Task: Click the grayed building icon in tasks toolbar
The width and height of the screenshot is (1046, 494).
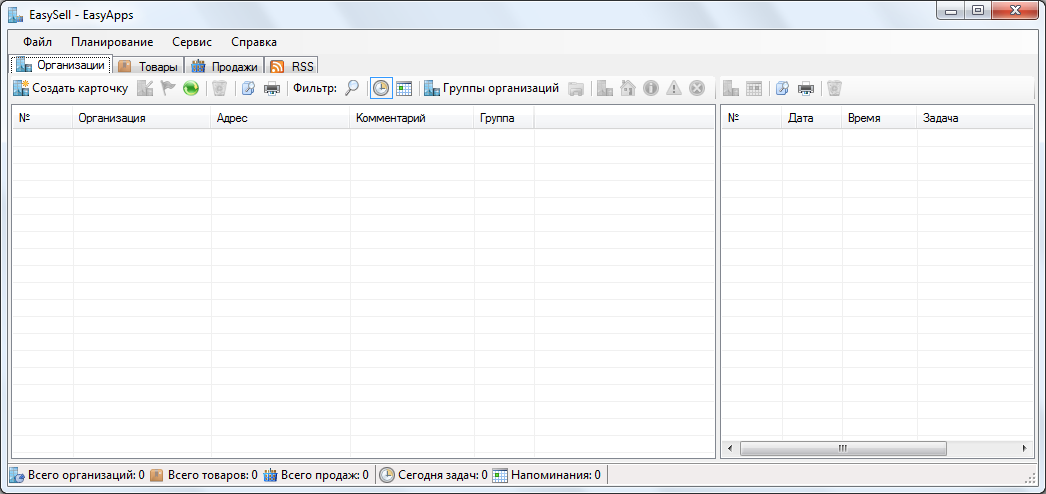Action: [x=730, y=88]
